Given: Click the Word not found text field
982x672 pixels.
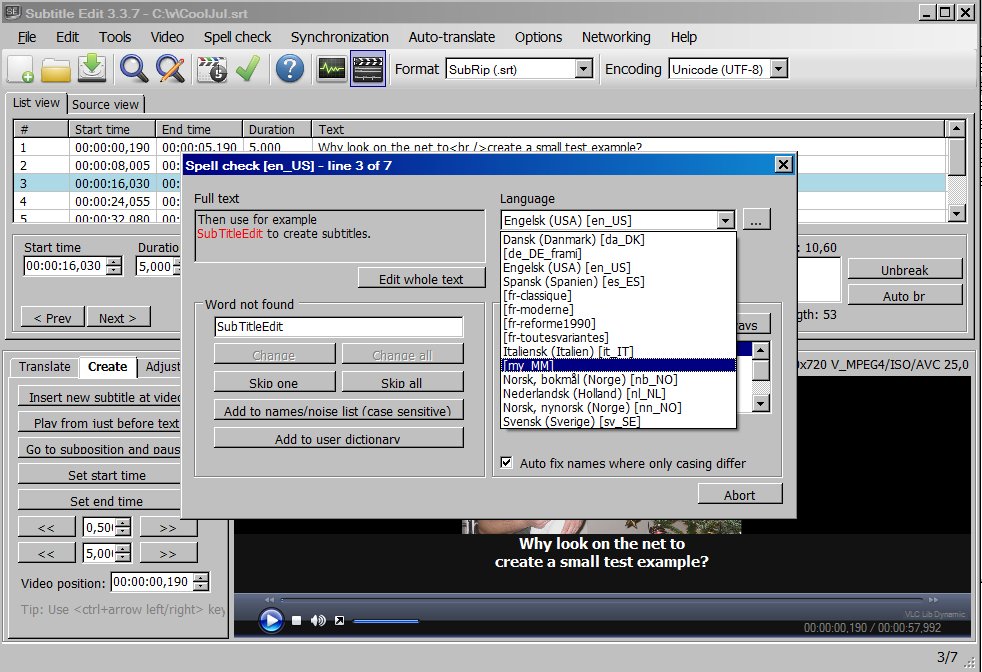Looking at the screenshot, I should [338, 326].
